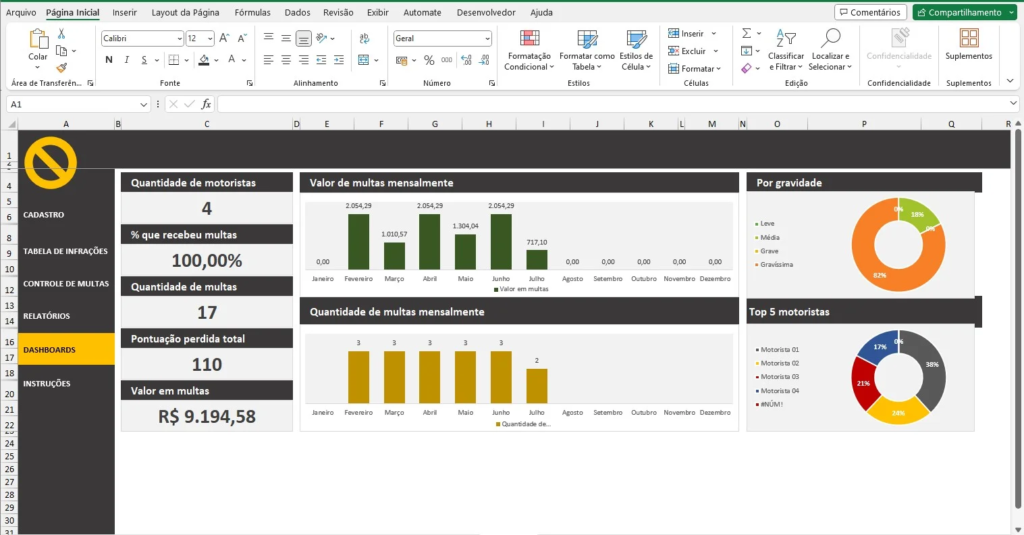Open Formatação Condicional
Screen dimensions: 1024x535
[x=529, y=49]
